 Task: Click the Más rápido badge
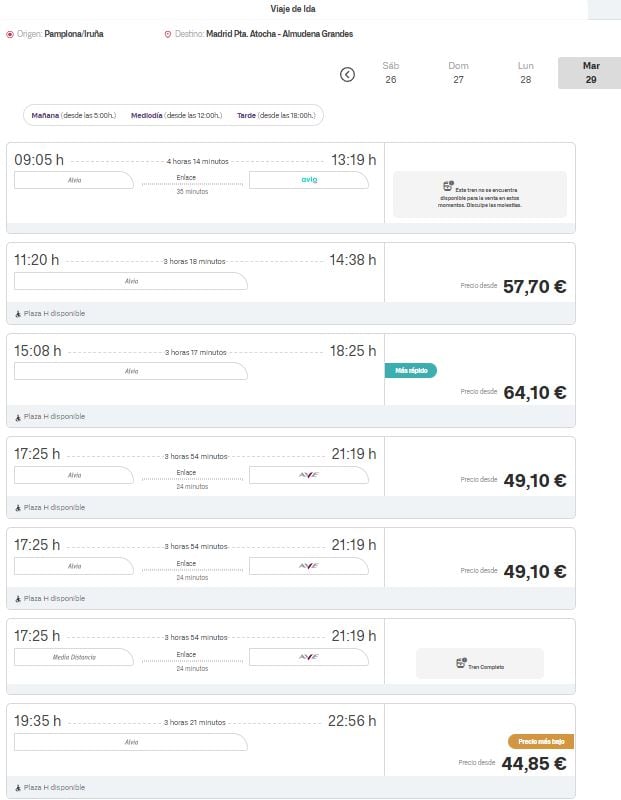(411, 370)
